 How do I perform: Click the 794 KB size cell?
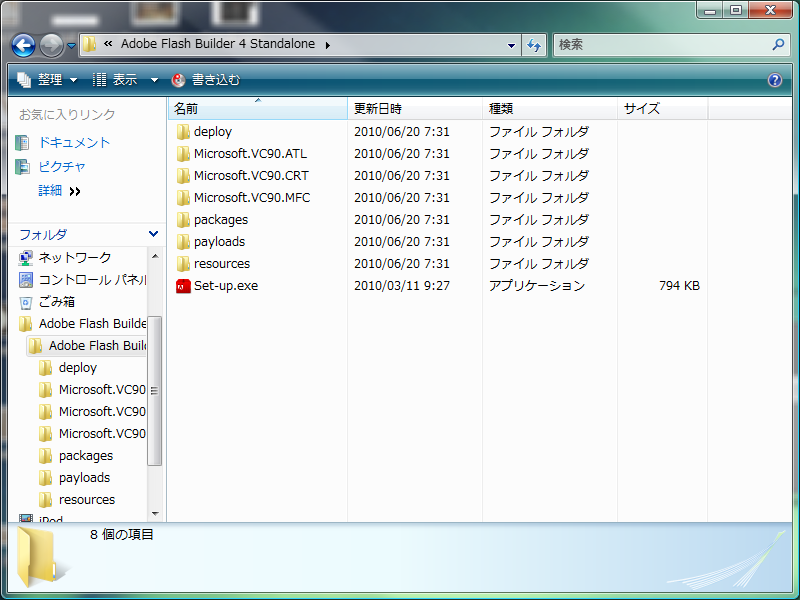click(679, 286)
